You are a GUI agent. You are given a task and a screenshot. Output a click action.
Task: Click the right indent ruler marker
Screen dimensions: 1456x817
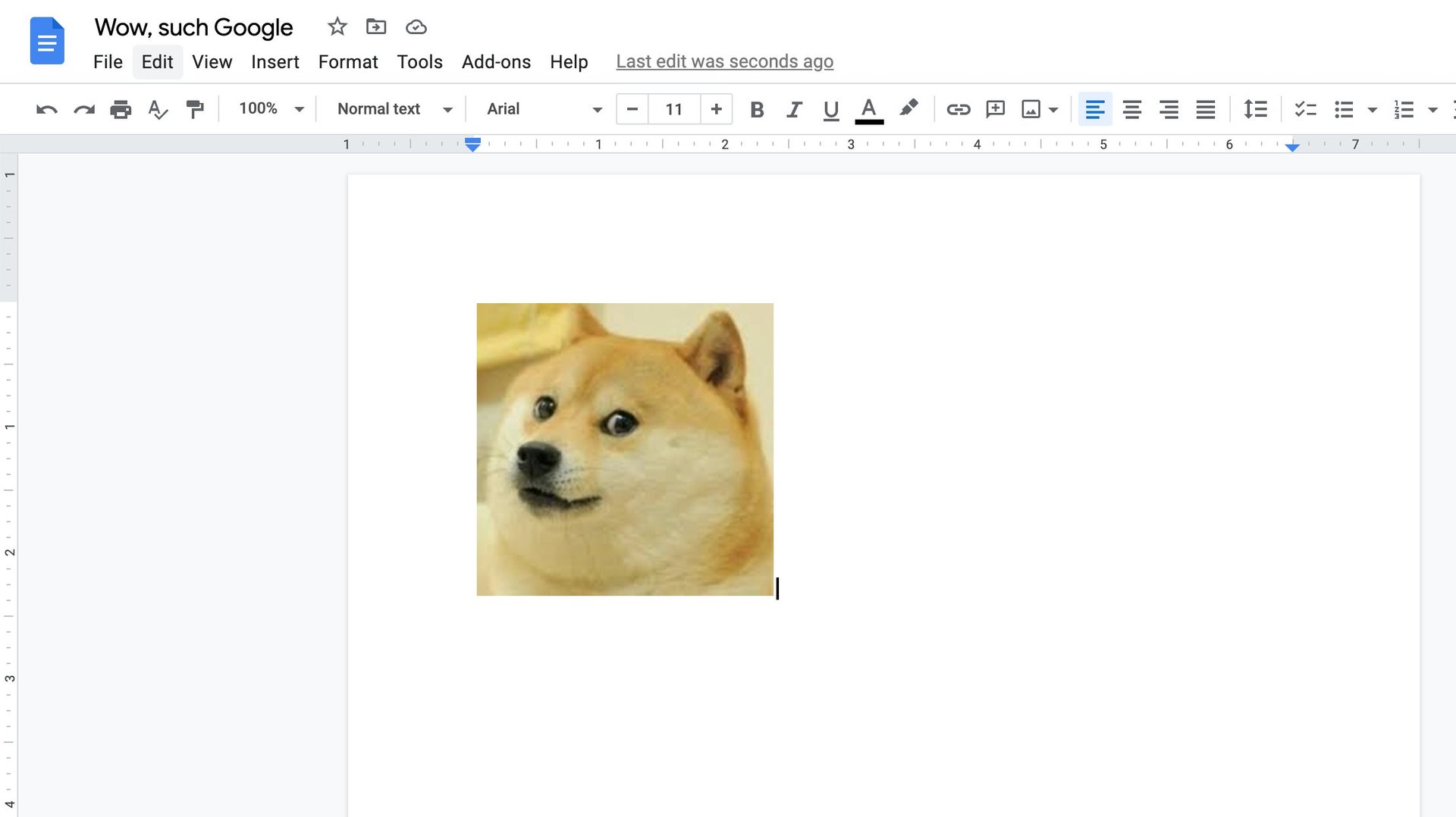(1292, 146)
